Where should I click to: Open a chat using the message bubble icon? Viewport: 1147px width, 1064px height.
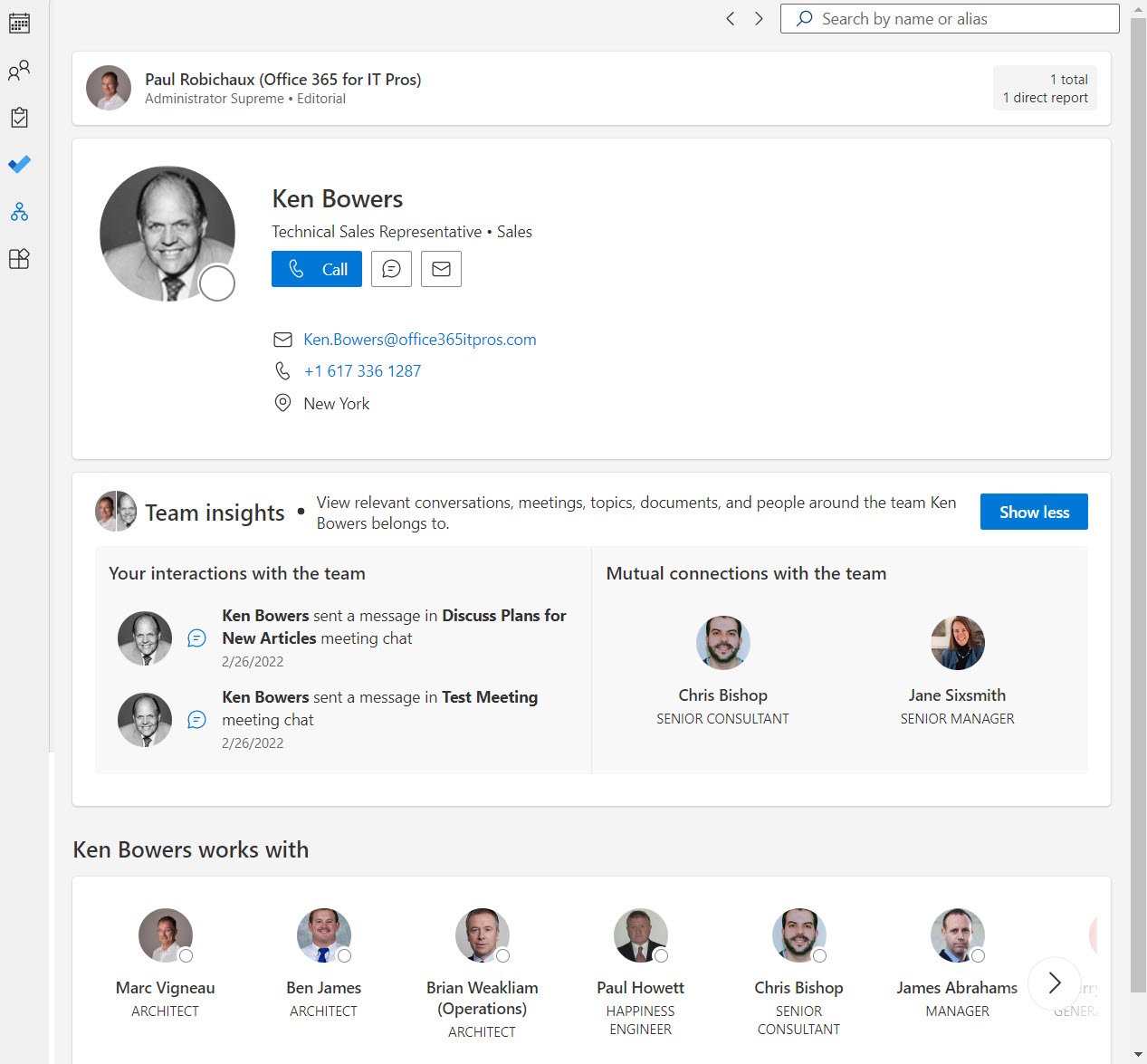(391, 269)
